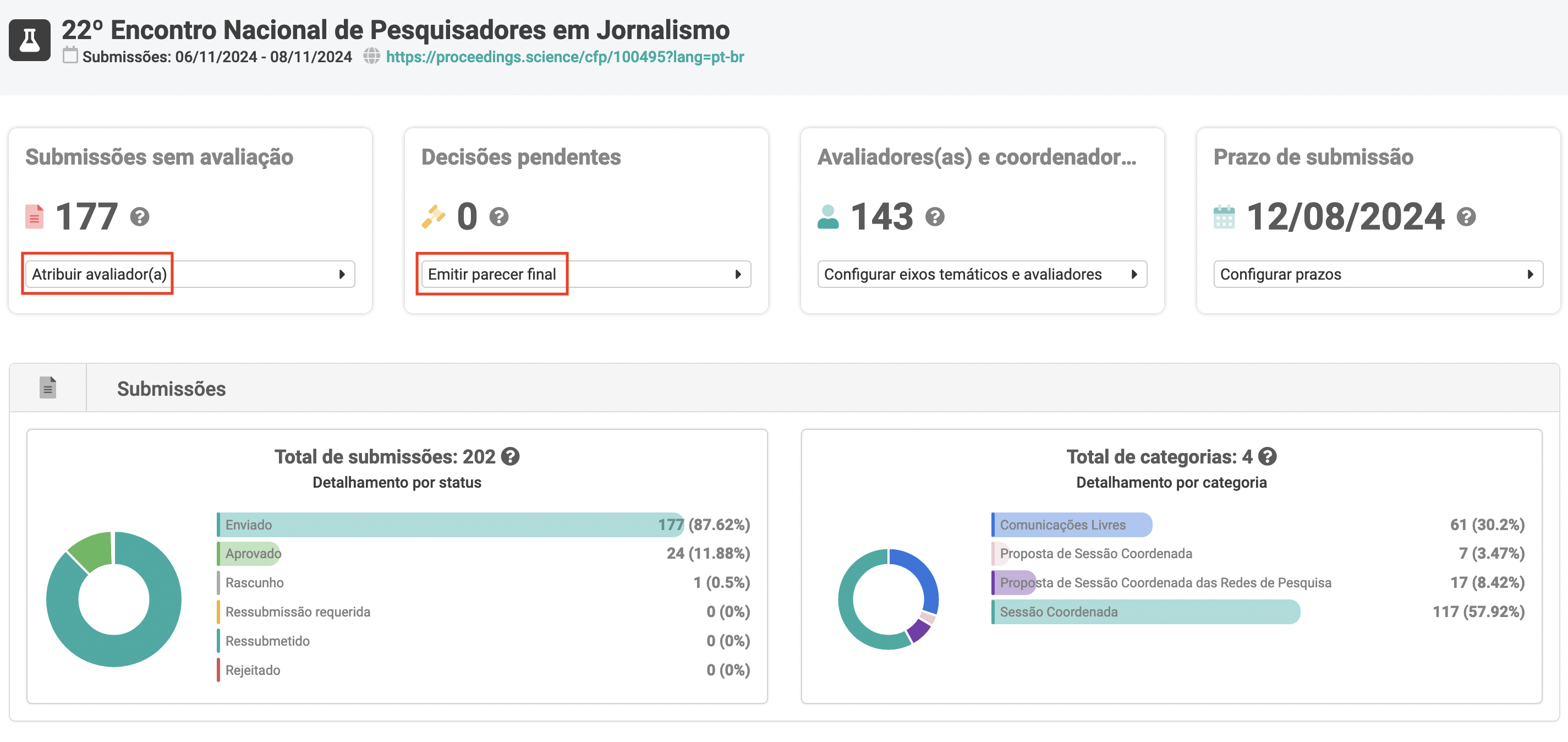
Task: Click the red document icon next to 177
Action: point(34,217)
